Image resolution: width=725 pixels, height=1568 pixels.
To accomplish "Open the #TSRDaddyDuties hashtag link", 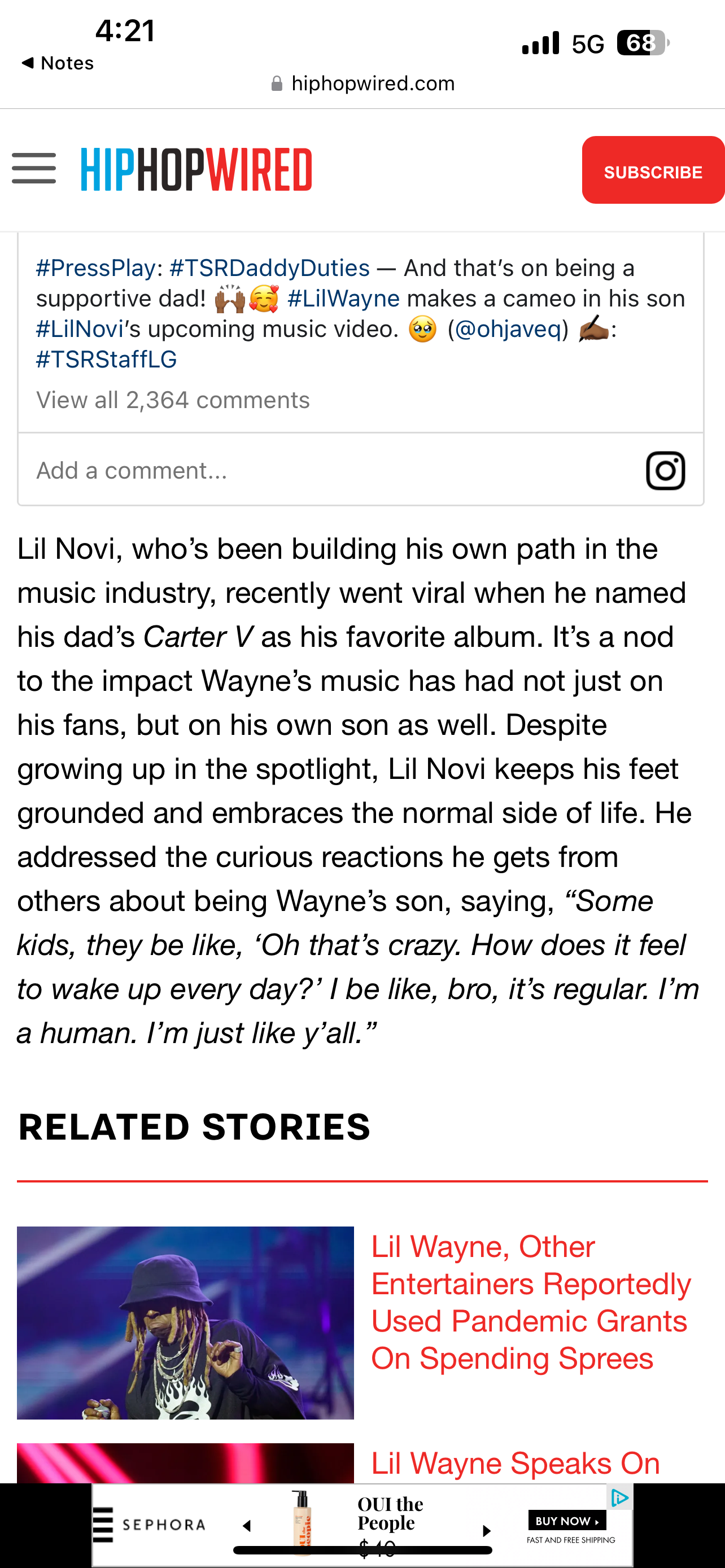I will click(x=269, y=268).
